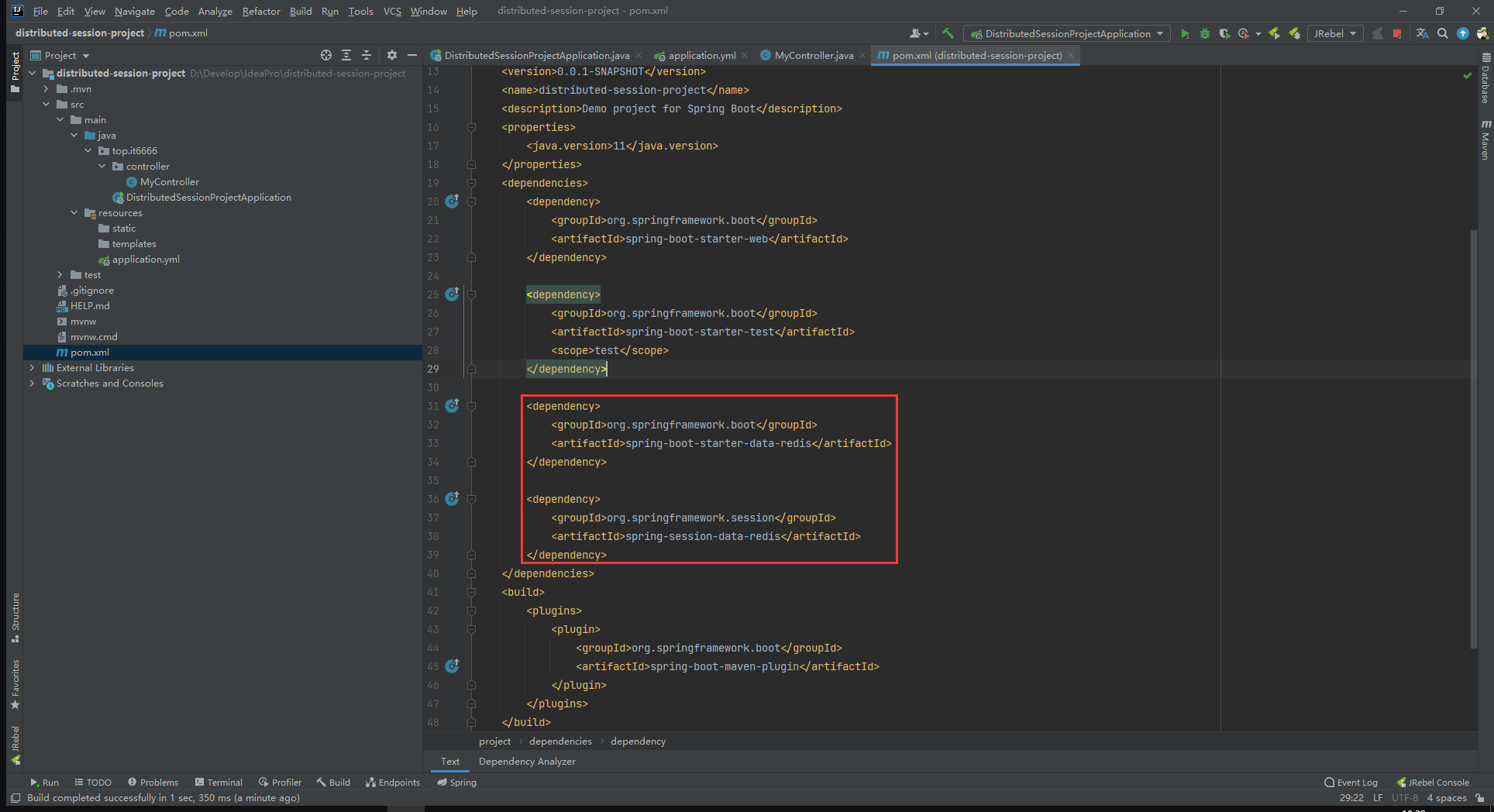Image resolution: width=1494 pixels, height=812 pixels.
Task: Open Project panel gear settings
Action: point(392,55)
